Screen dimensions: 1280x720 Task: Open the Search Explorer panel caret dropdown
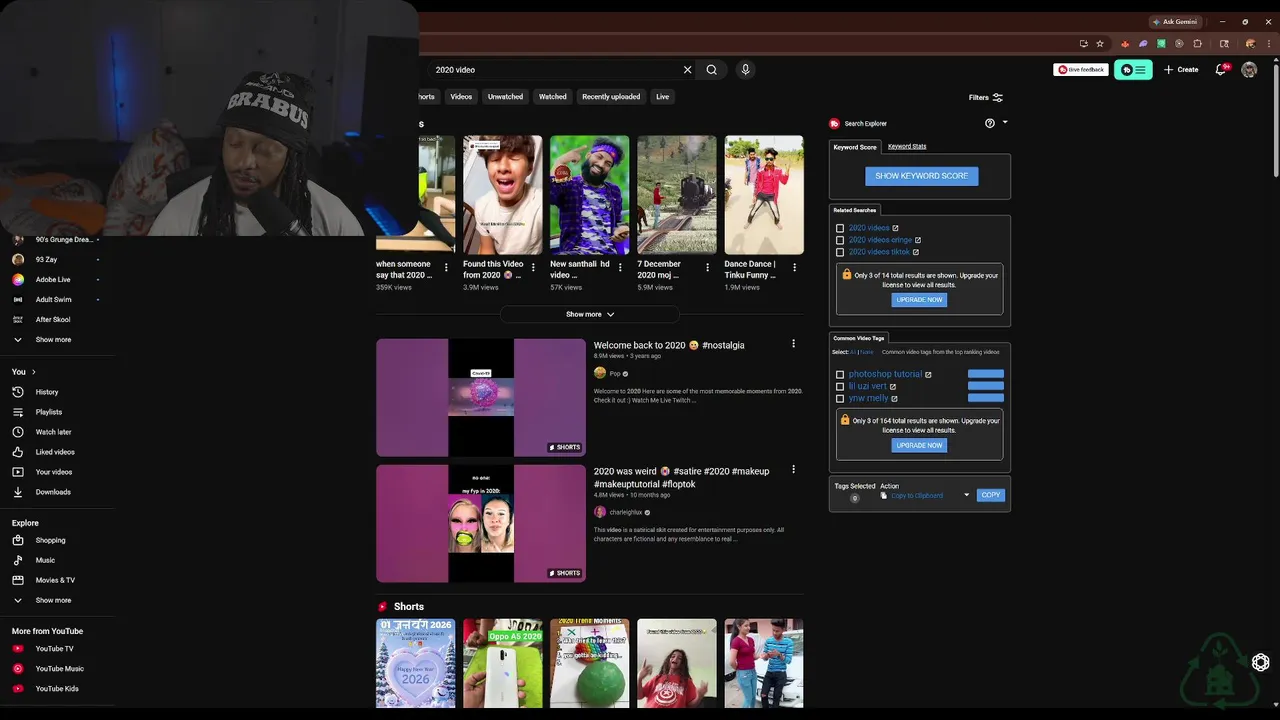(x=1005, y=122)
